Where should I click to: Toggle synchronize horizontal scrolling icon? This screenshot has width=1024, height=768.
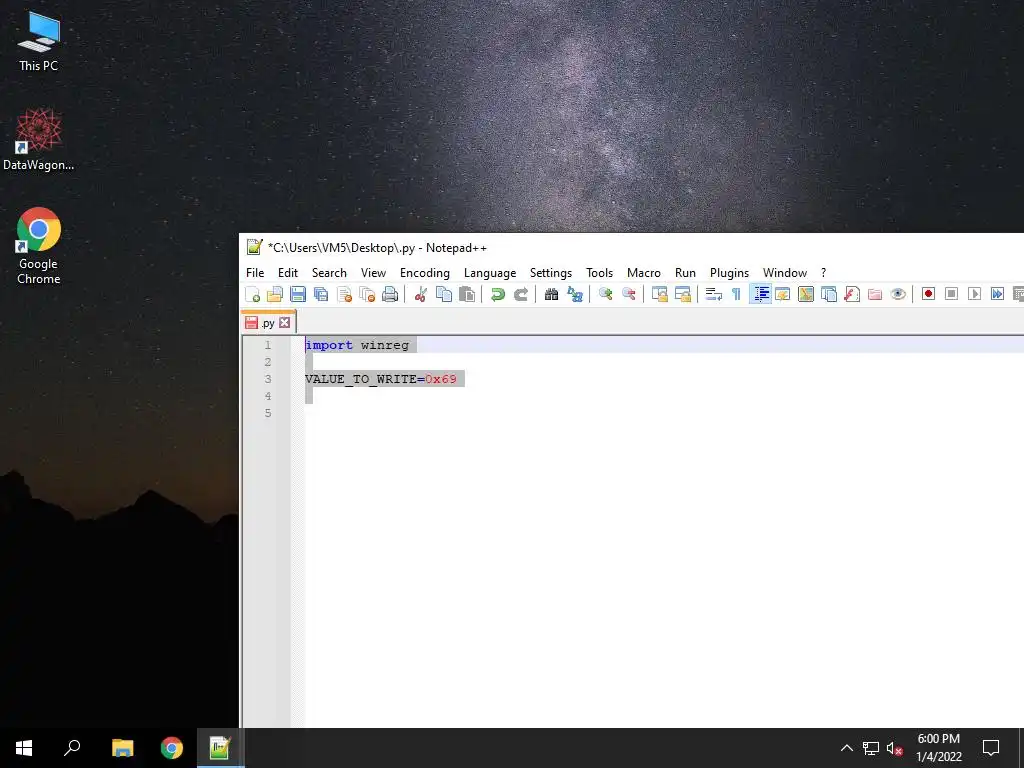pos(682,294)
